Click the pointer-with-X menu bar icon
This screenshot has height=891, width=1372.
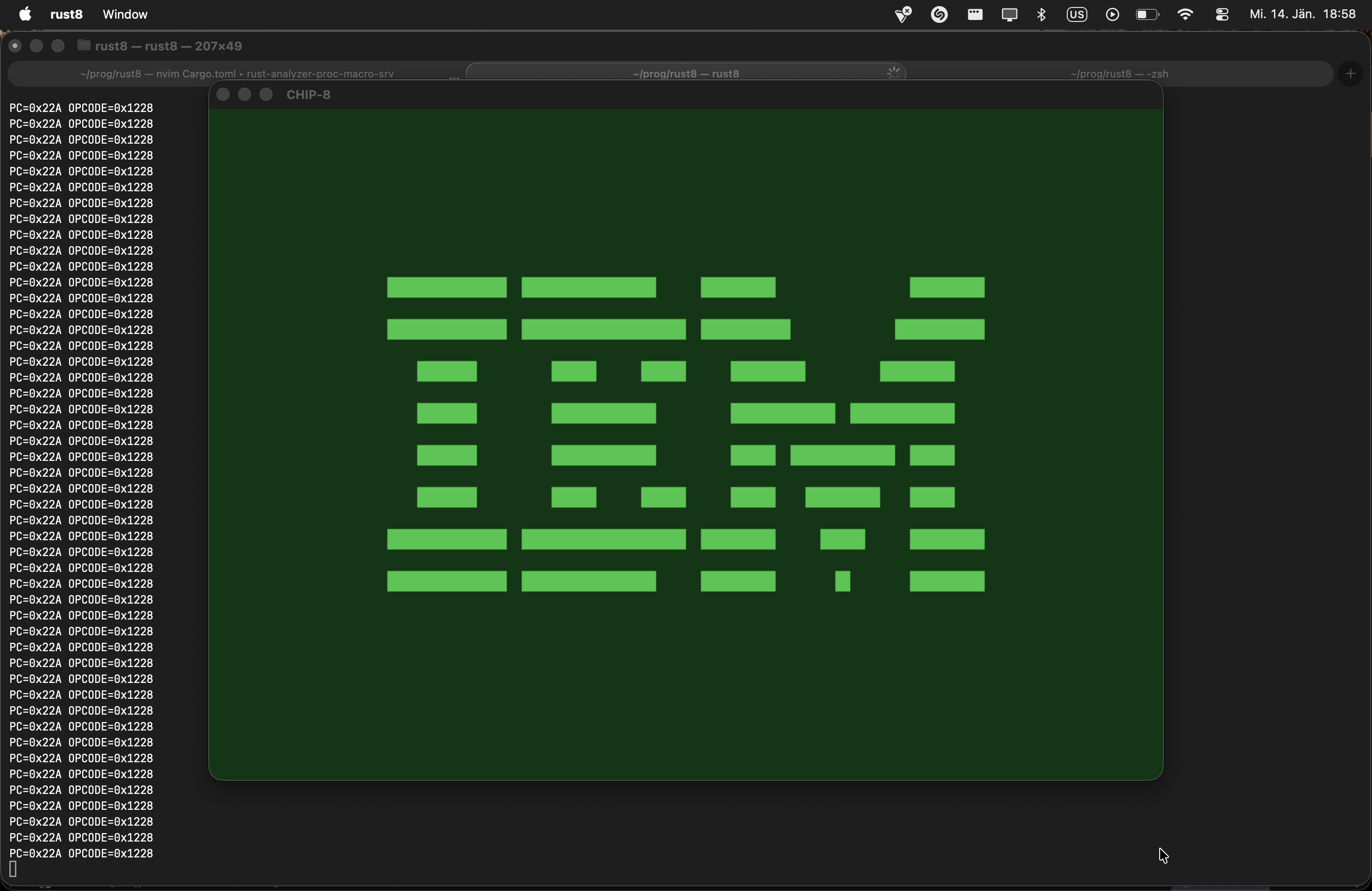pos(902,14)
